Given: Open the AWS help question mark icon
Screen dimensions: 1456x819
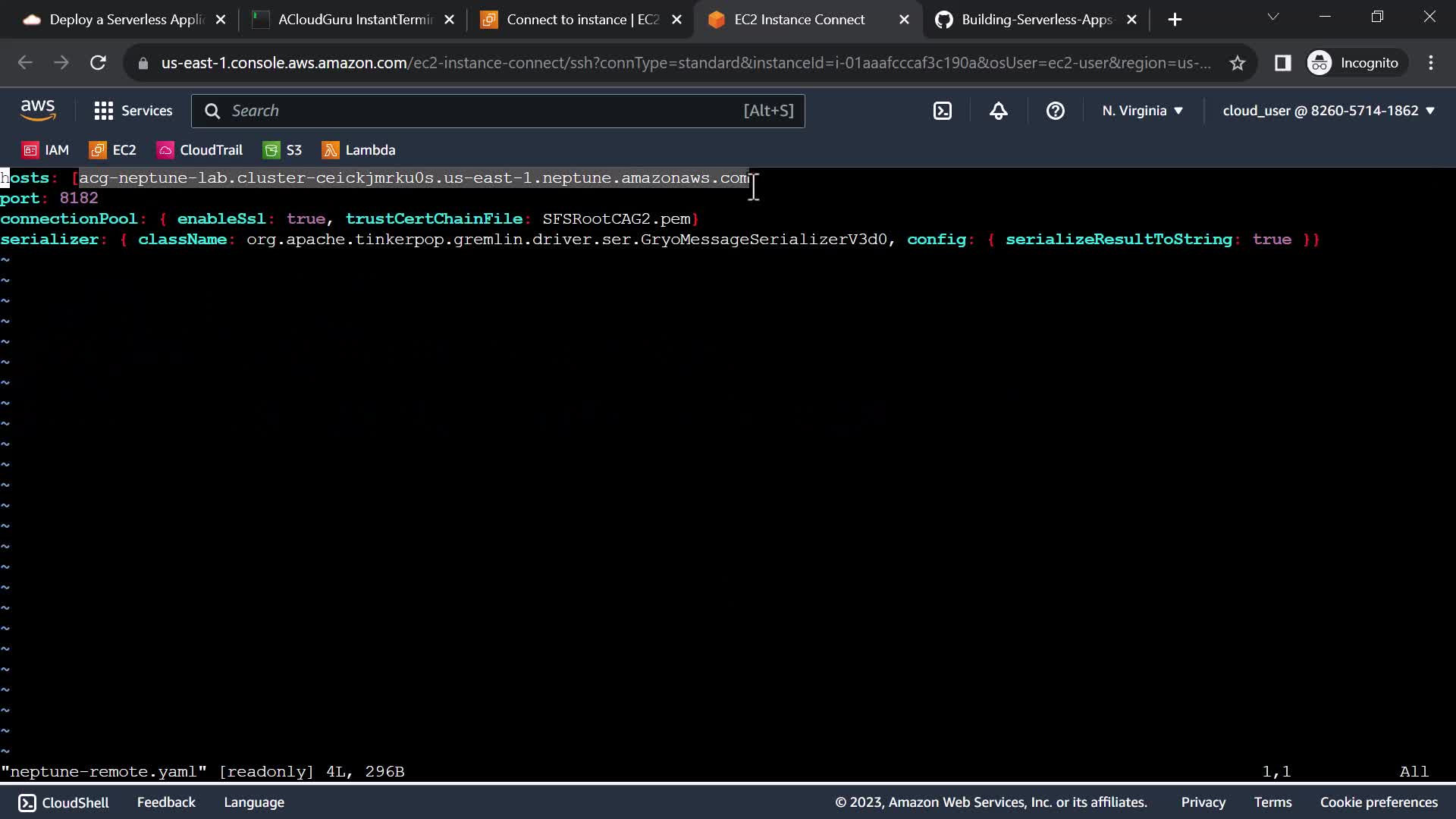Looking at the screenshot, I should coord(1055,111).
